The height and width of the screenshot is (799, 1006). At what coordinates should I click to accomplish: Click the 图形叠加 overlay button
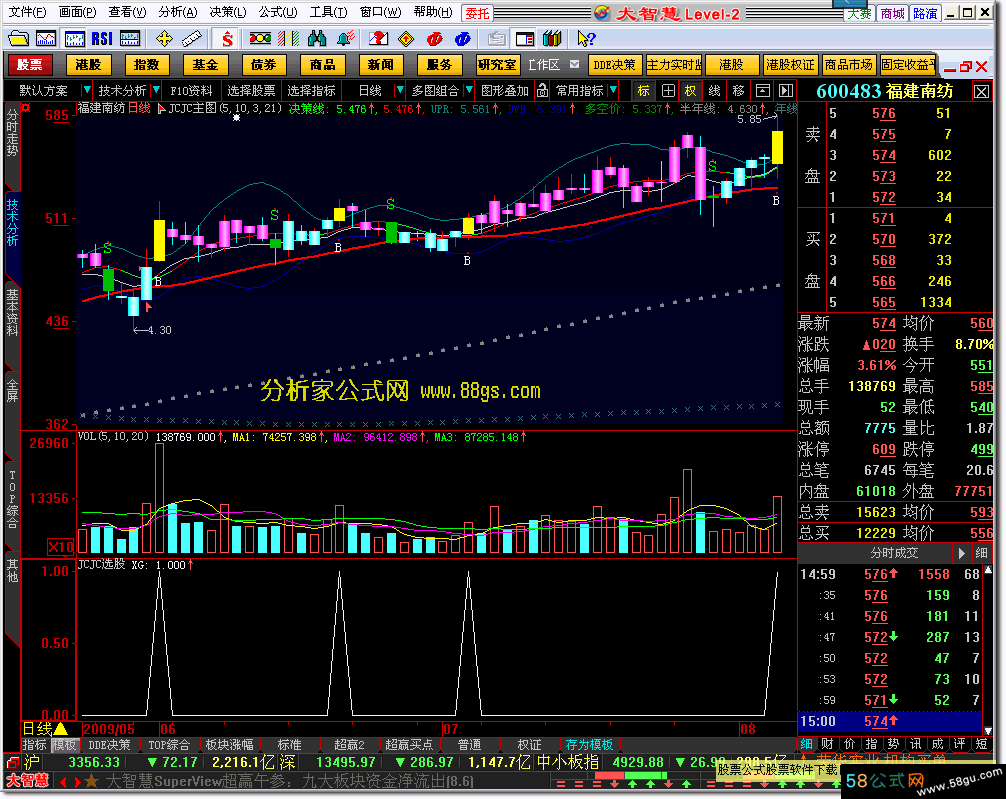tap(505, 90)
